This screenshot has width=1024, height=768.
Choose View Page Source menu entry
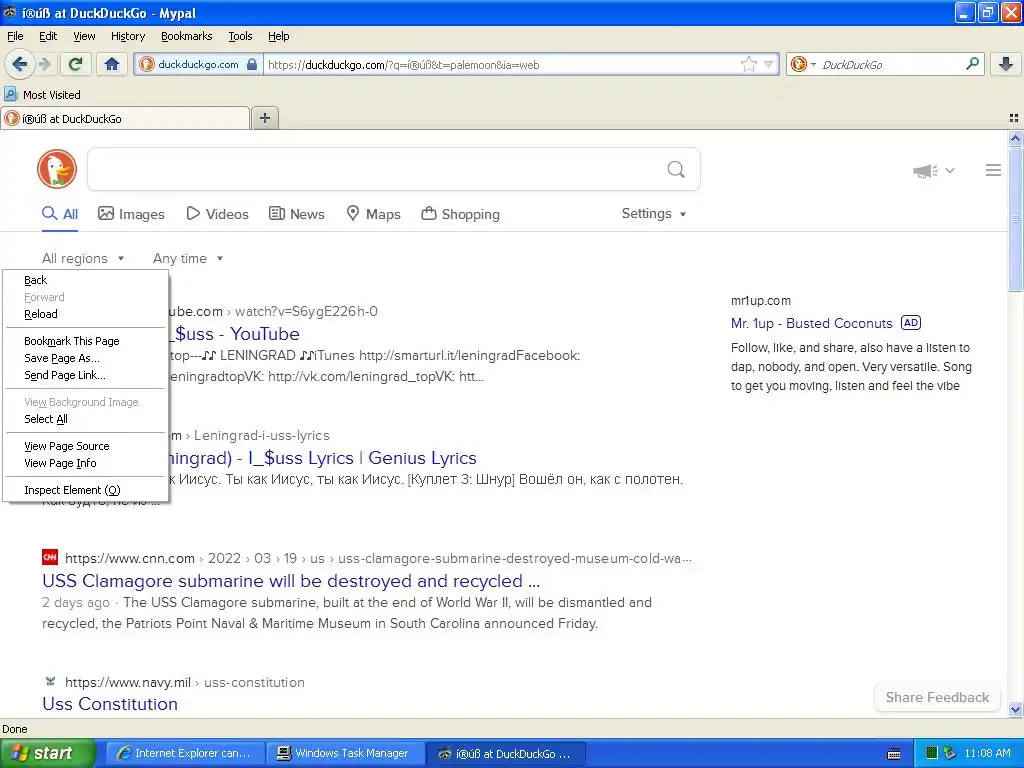coord(86,446)
